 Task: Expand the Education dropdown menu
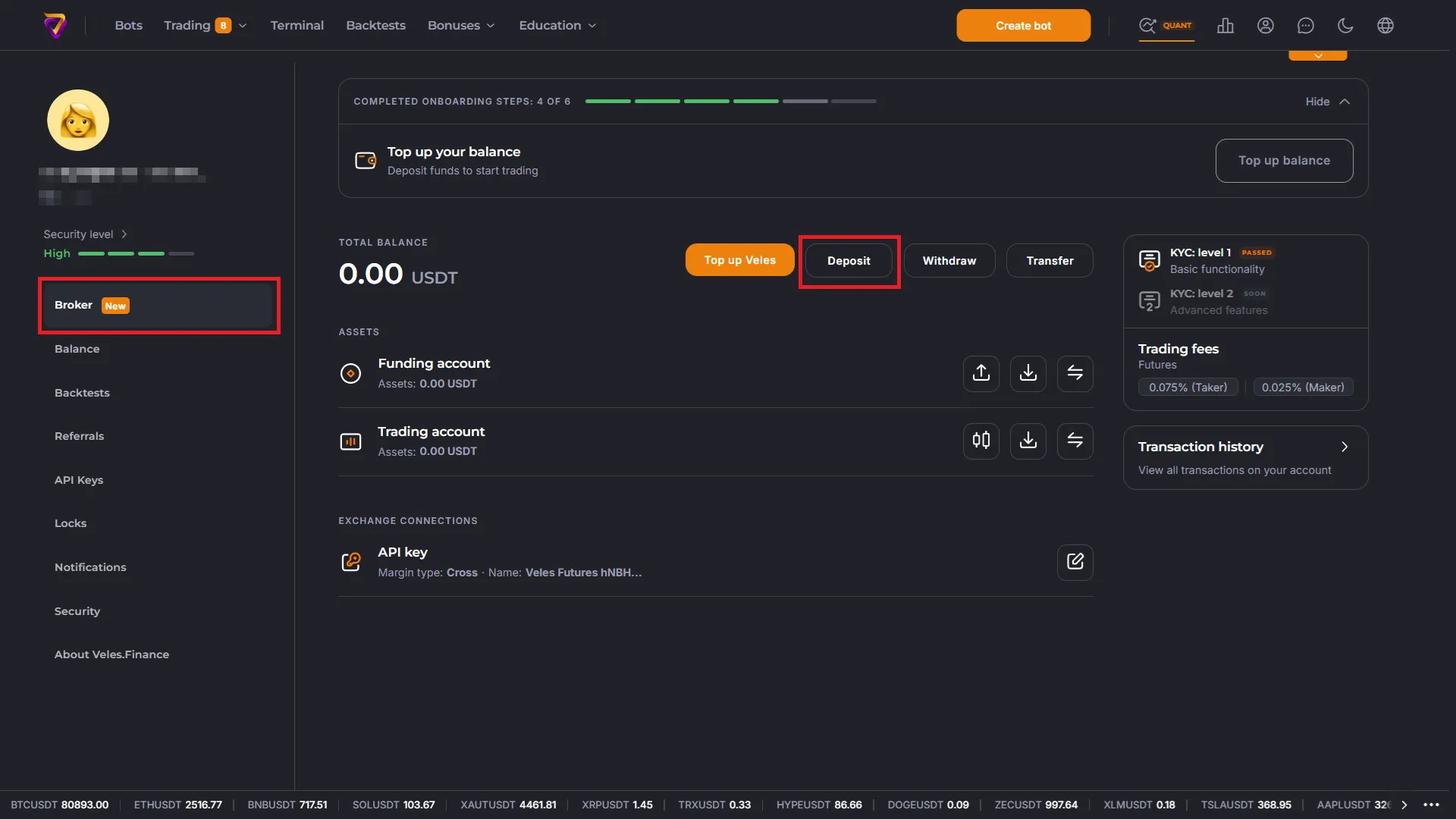coord(557,26)
